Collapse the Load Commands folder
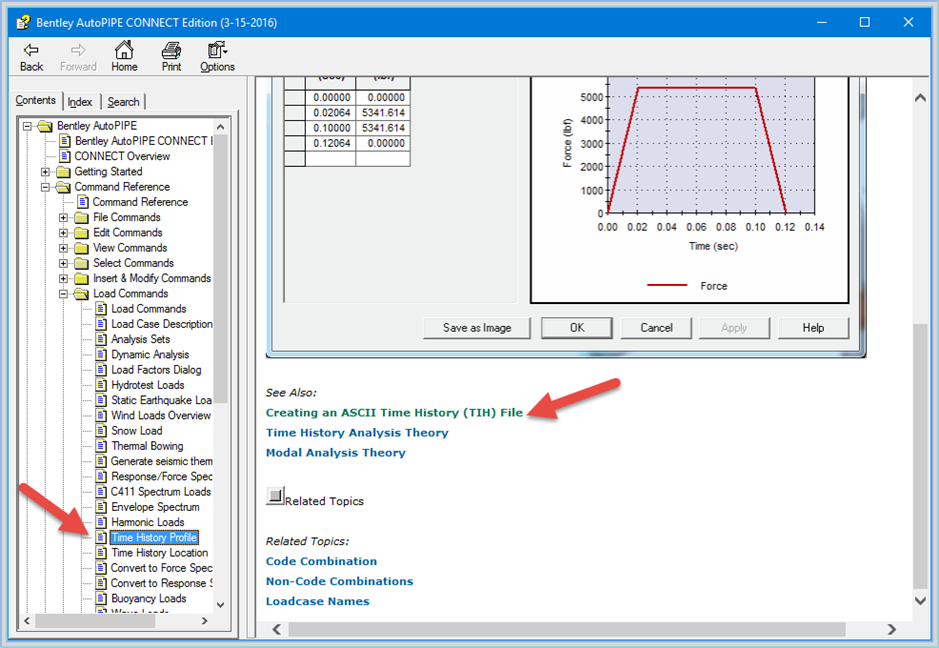 point(63,294)
